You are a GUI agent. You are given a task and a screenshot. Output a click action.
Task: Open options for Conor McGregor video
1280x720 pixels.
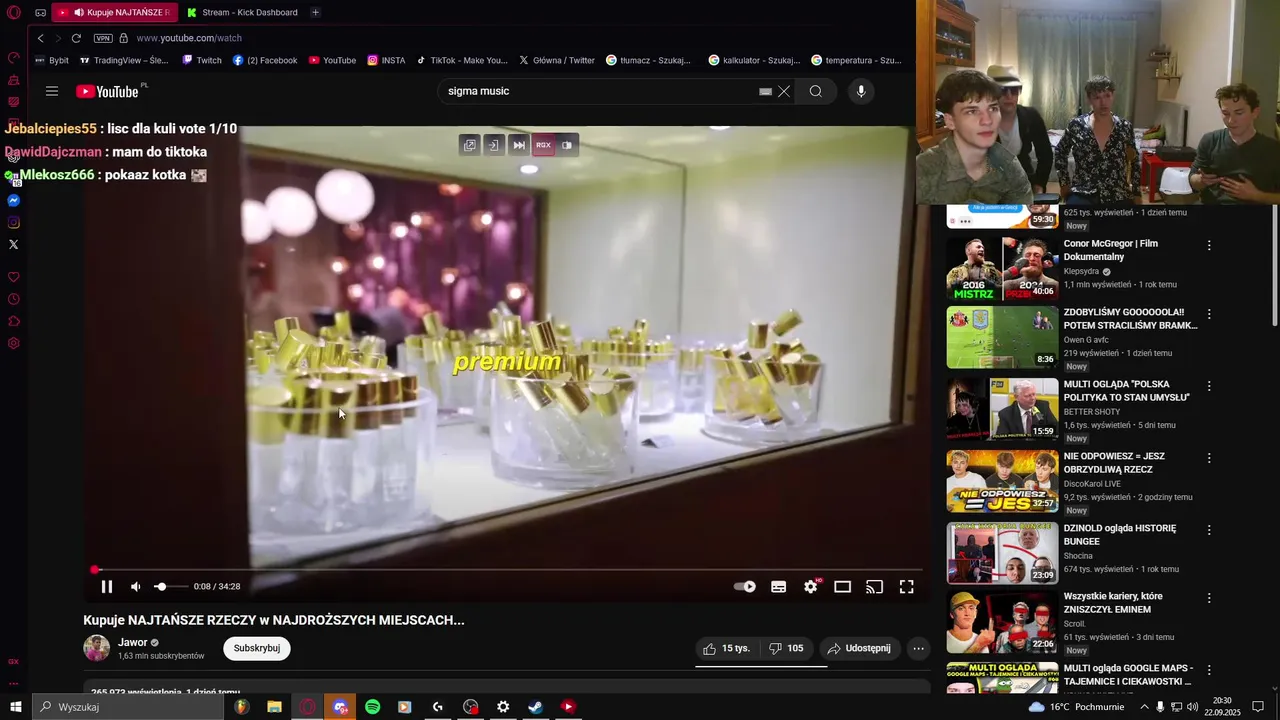click(1209, 245)
